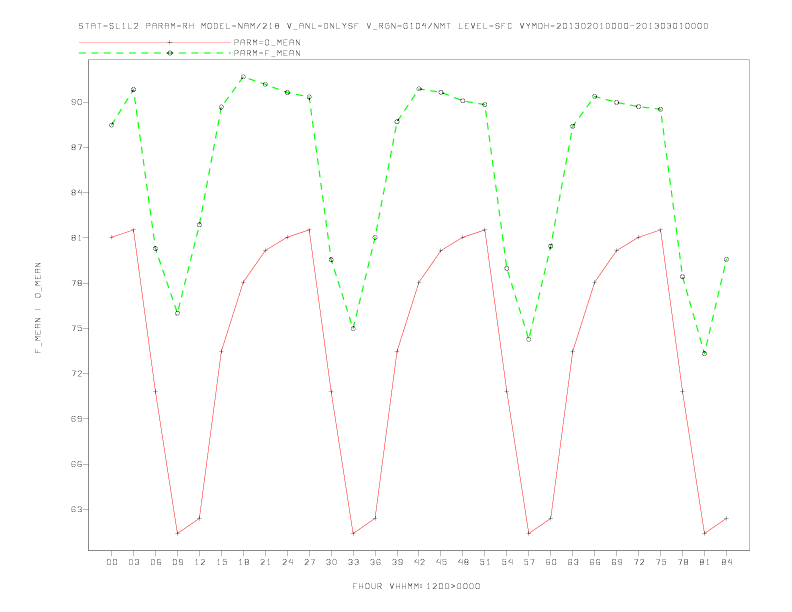Click the green dashed line sample in legend
Viewport: 792px width, 612px height.
(155, 53)
